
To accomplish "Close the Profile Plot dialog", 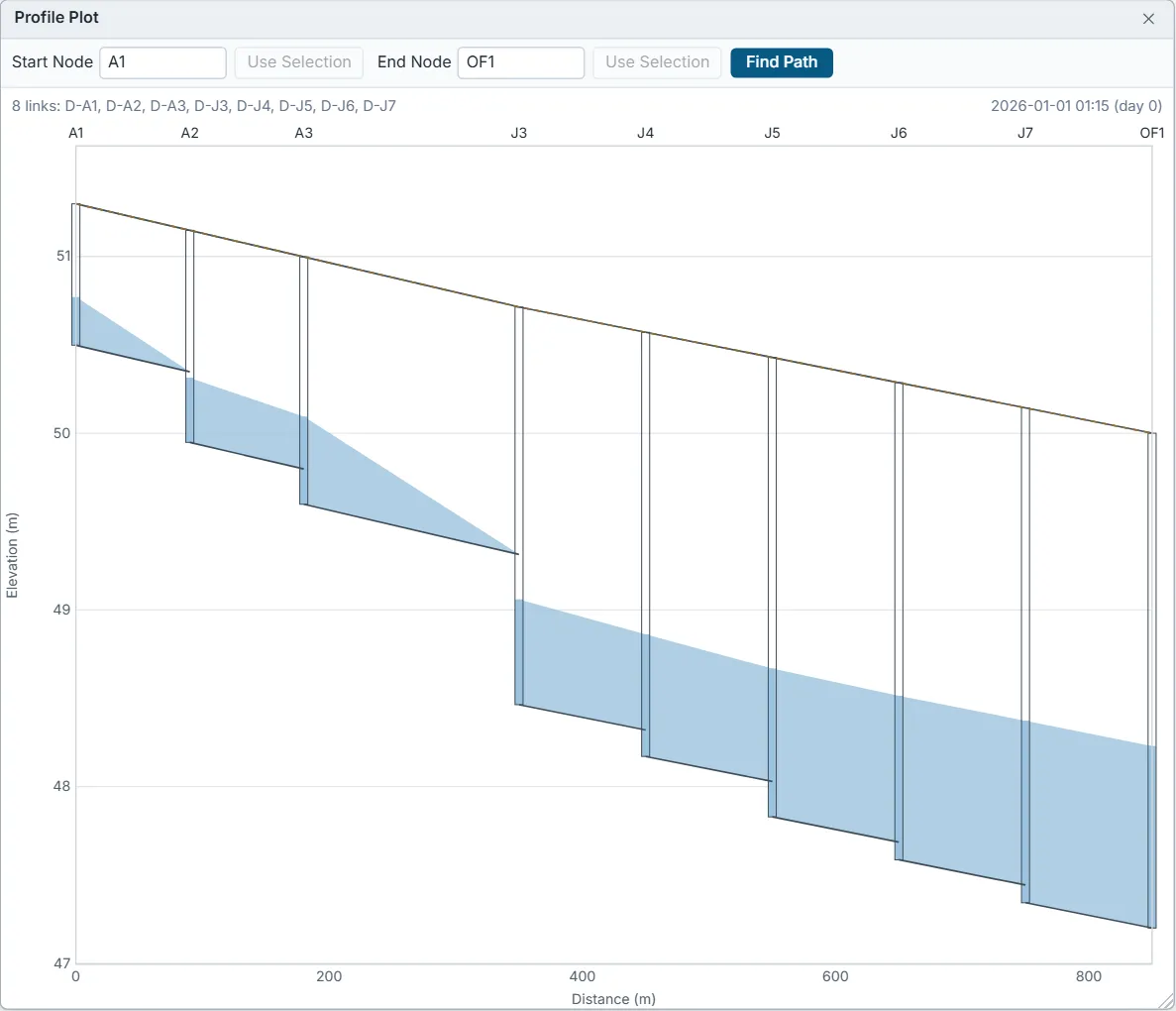I will click(x=1148, y=19).
